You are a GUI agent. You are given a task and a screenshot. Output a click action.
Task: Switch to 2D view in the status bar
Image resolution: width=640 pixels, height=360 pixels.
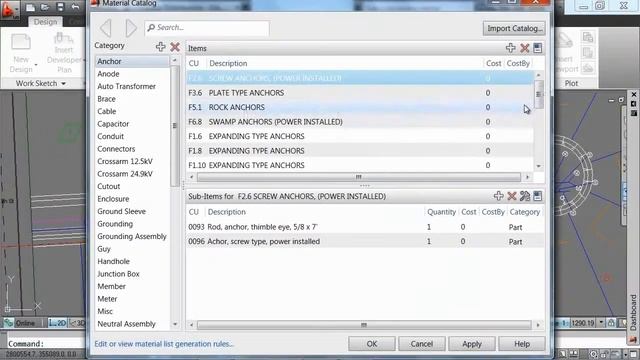[x=58, y=323]
